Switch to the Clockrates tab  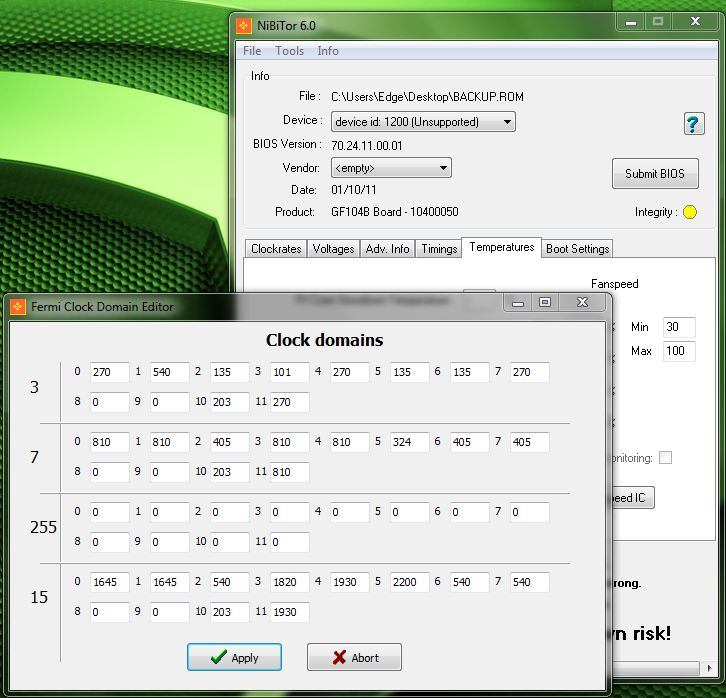pyautogui.click(x=276, y=249)
